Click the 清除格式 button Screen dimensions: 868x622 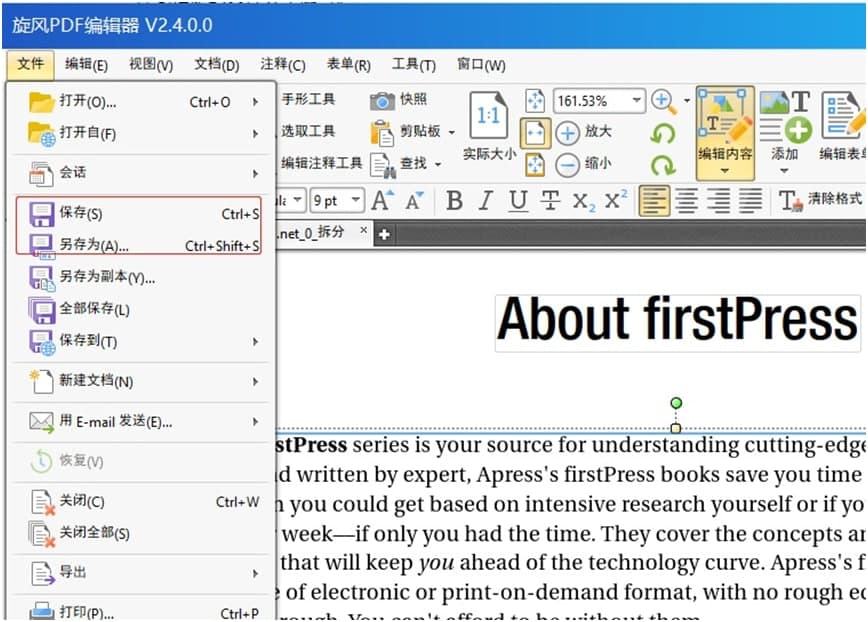(x=820, y=200)
